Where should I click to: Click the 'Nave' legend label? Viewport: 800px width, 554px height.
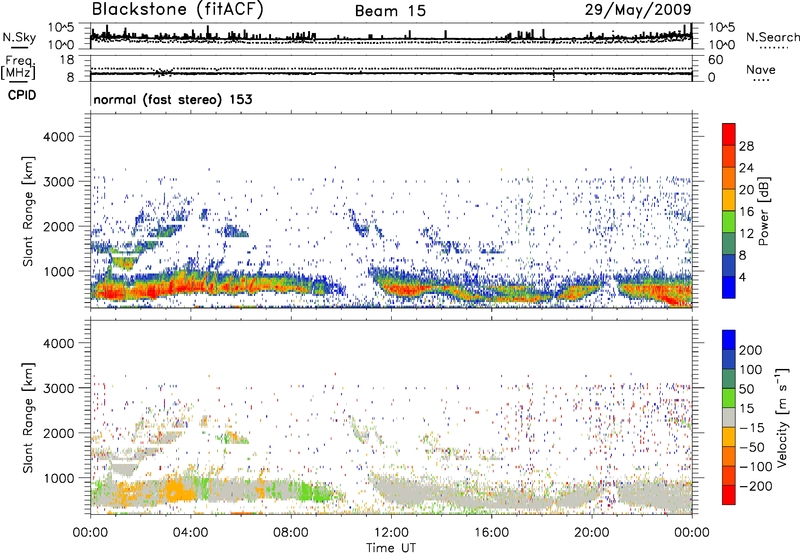pyautogui.click(x=761, y=69)
